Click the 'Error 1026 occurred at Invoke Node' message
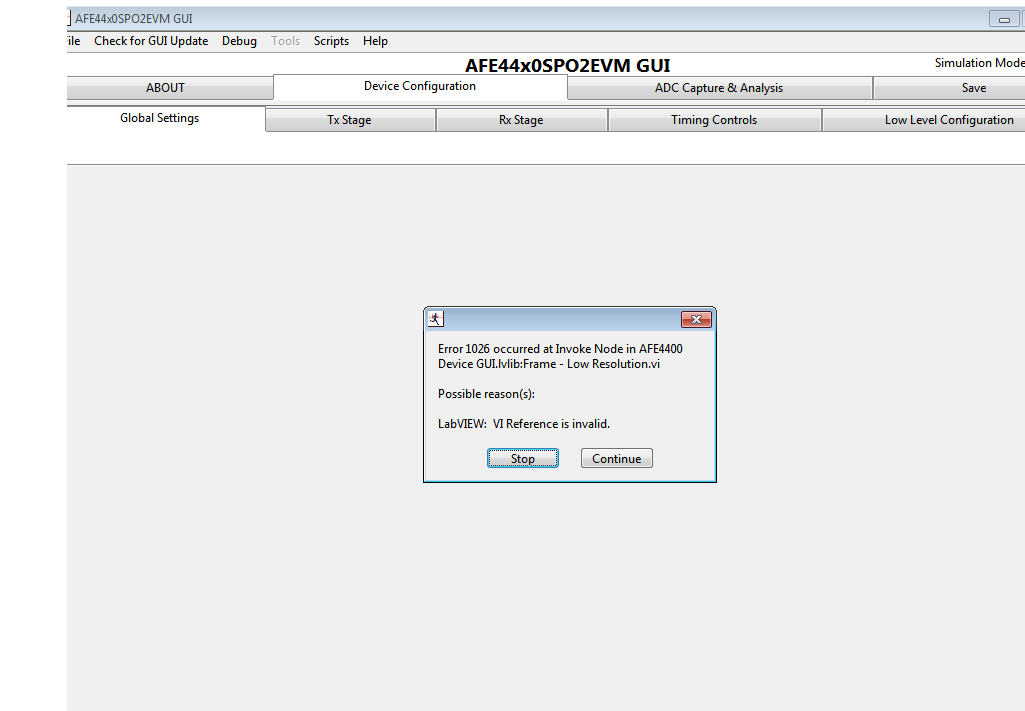This screenshot has width=1025, height=711. pos(560,356)
